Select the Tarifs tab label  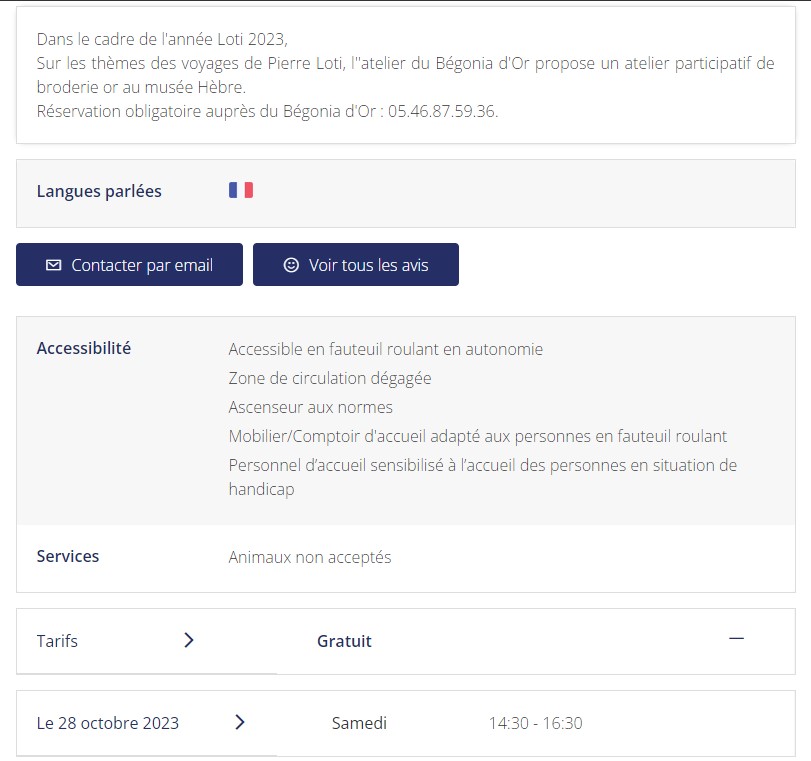coord(57,641)
